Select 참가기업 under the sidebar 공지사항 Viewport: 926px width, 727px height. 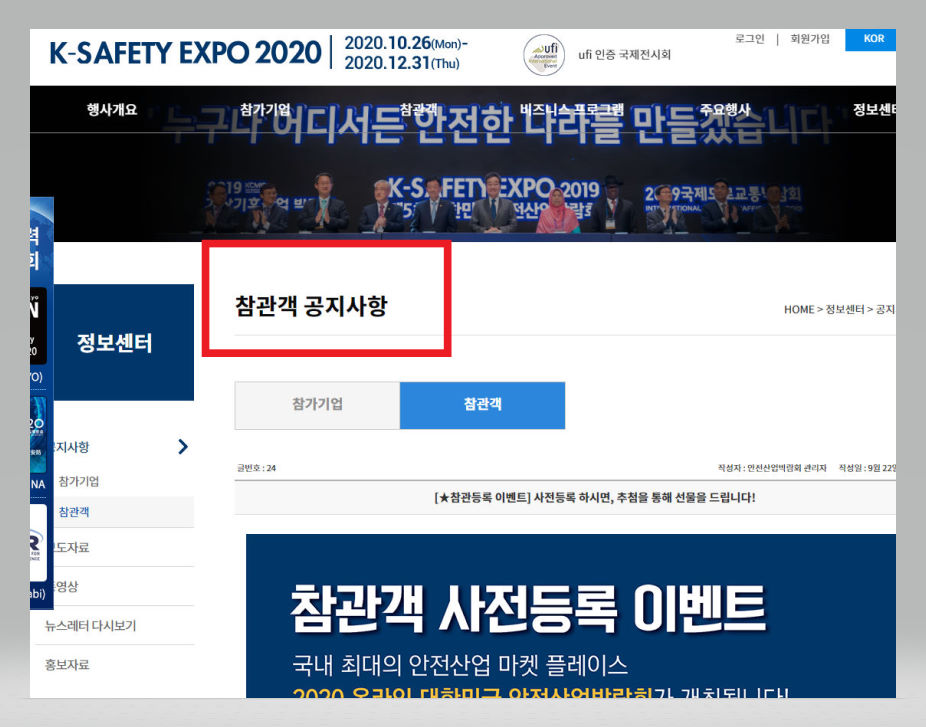point(79,481)
